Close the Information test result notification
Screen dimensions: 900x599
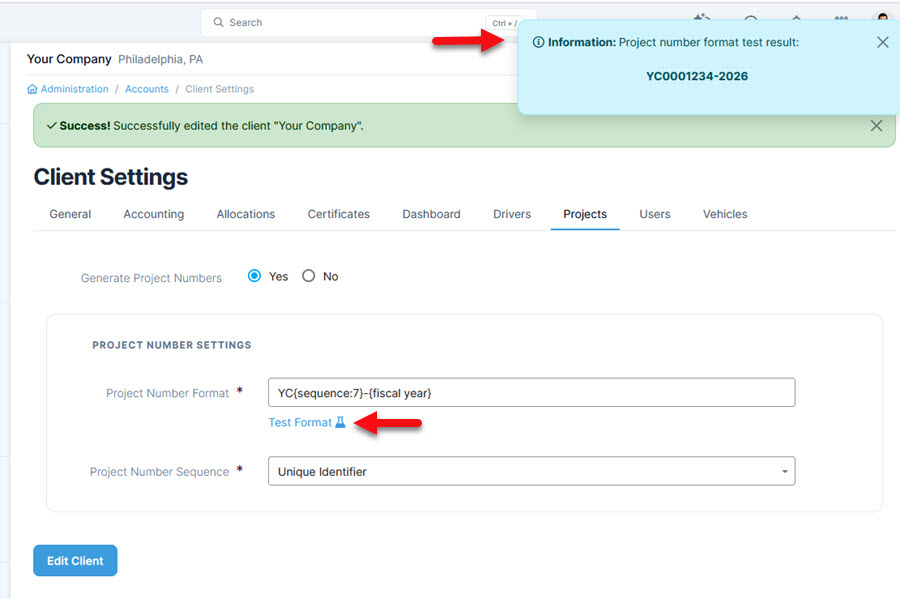(x=882, y=42)
